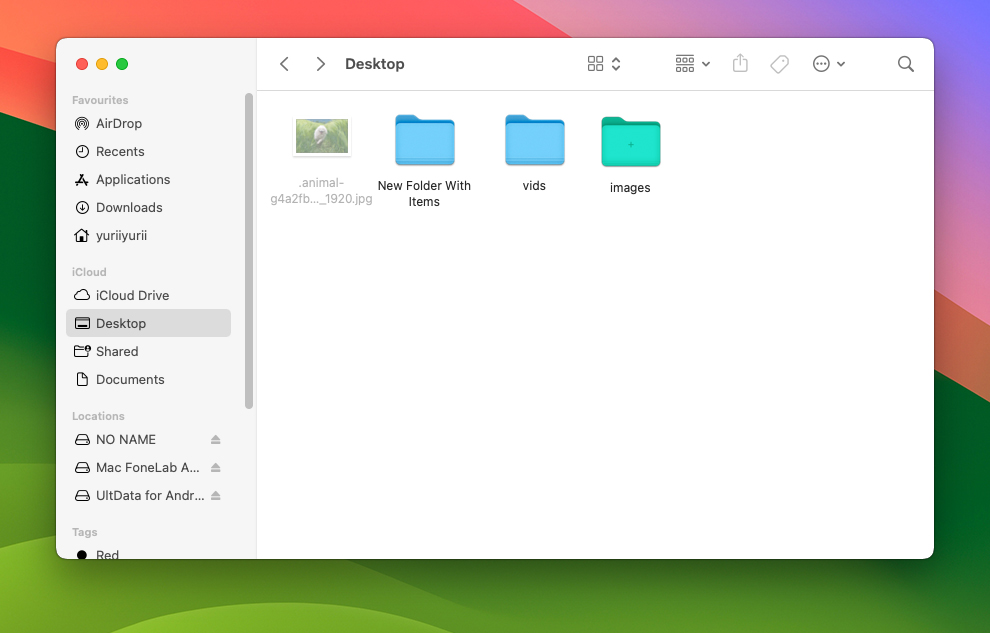The width and height of the screenshot is (990, 633).
Task: Open the More actions ellipsis icon
Action: click(821, 64)
